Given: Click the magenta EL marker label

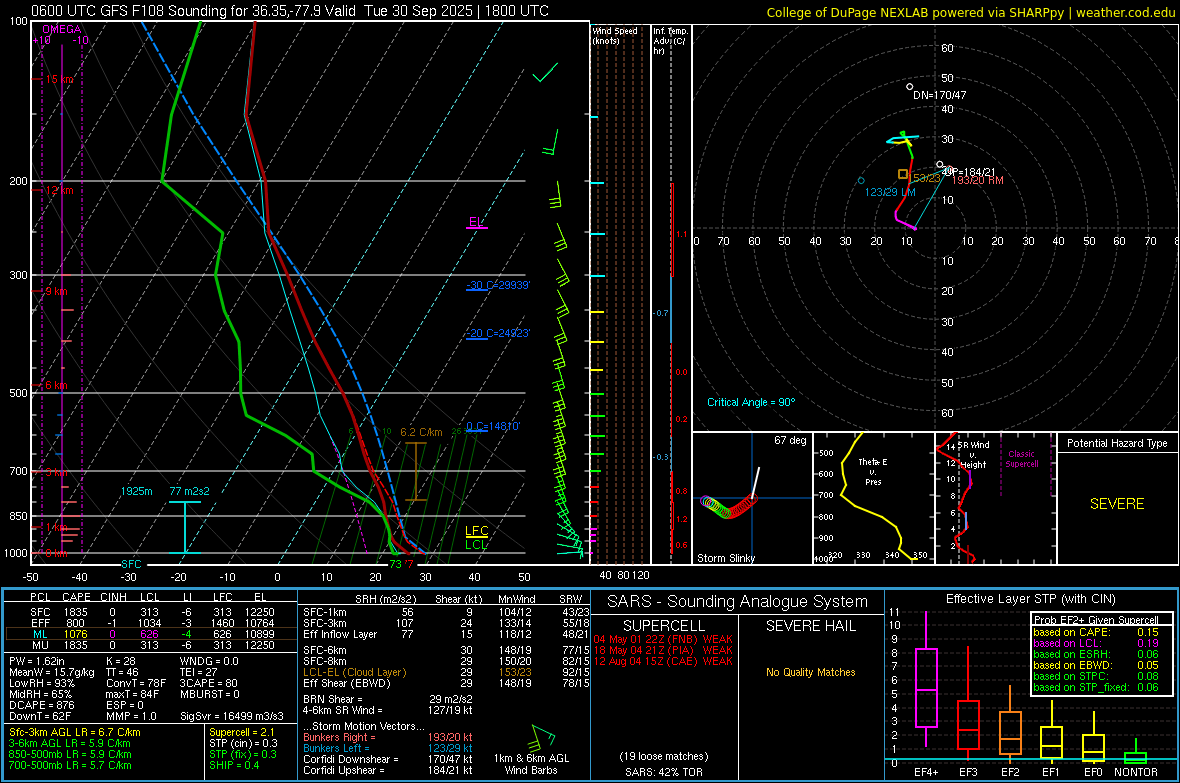Looking at the screenshot, I should point(476,221).
